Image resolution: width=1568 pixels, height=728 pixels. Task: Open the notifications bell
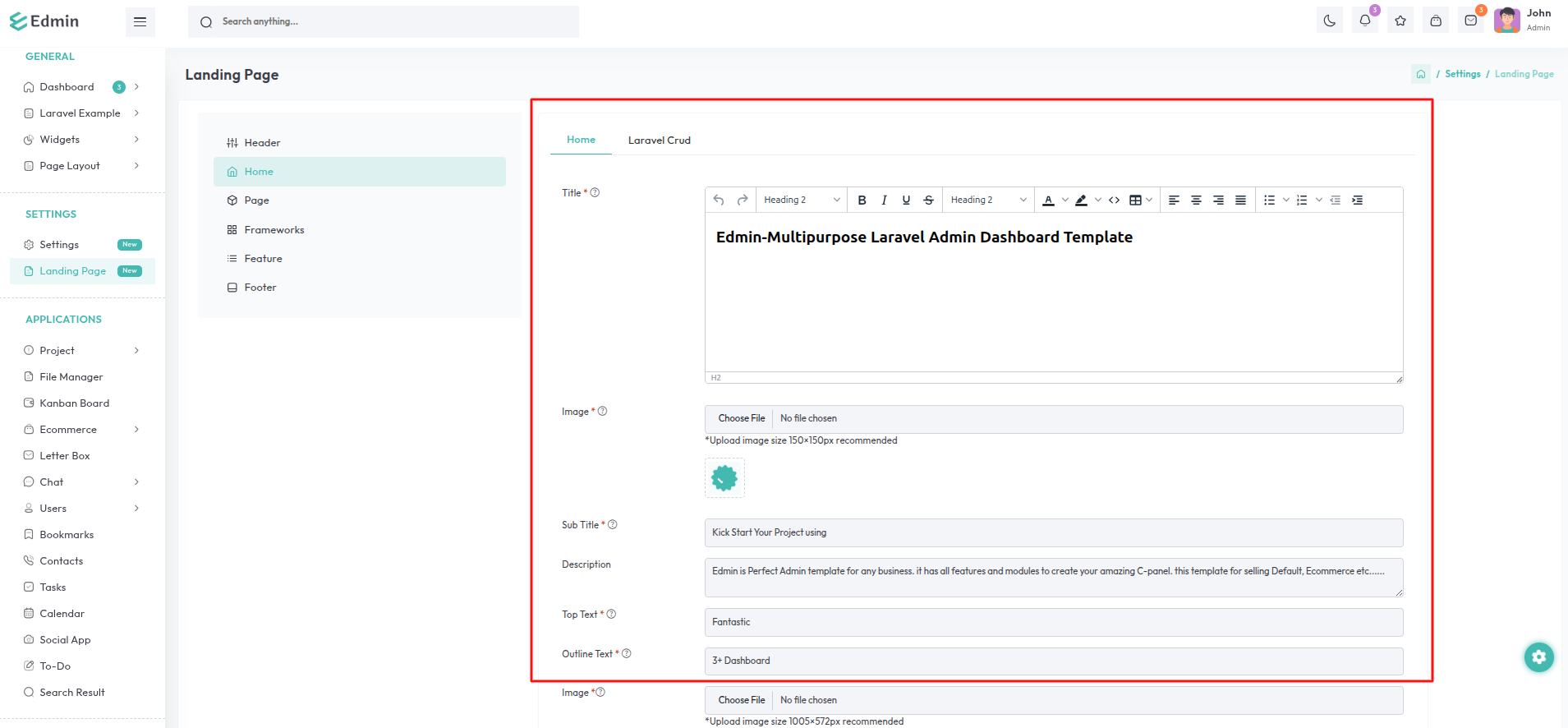[1364, 21]
